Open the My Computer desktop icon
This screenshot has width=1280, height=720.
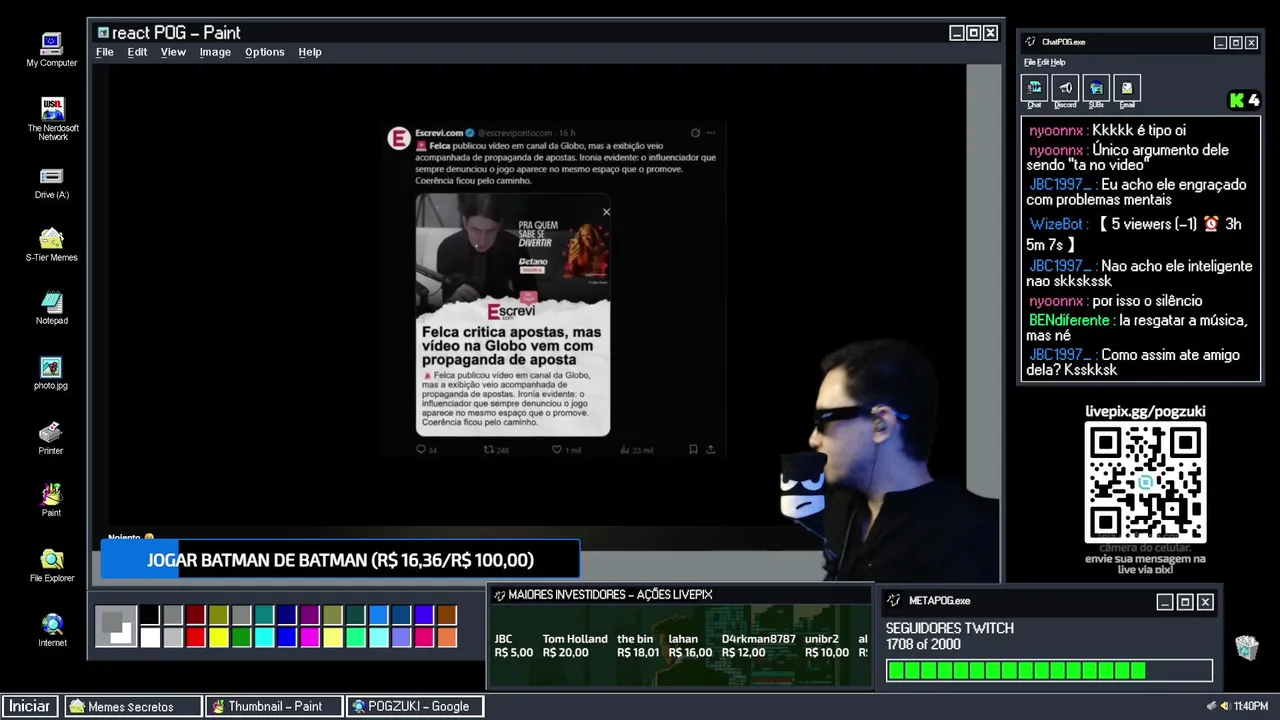(x=51, y=49)
